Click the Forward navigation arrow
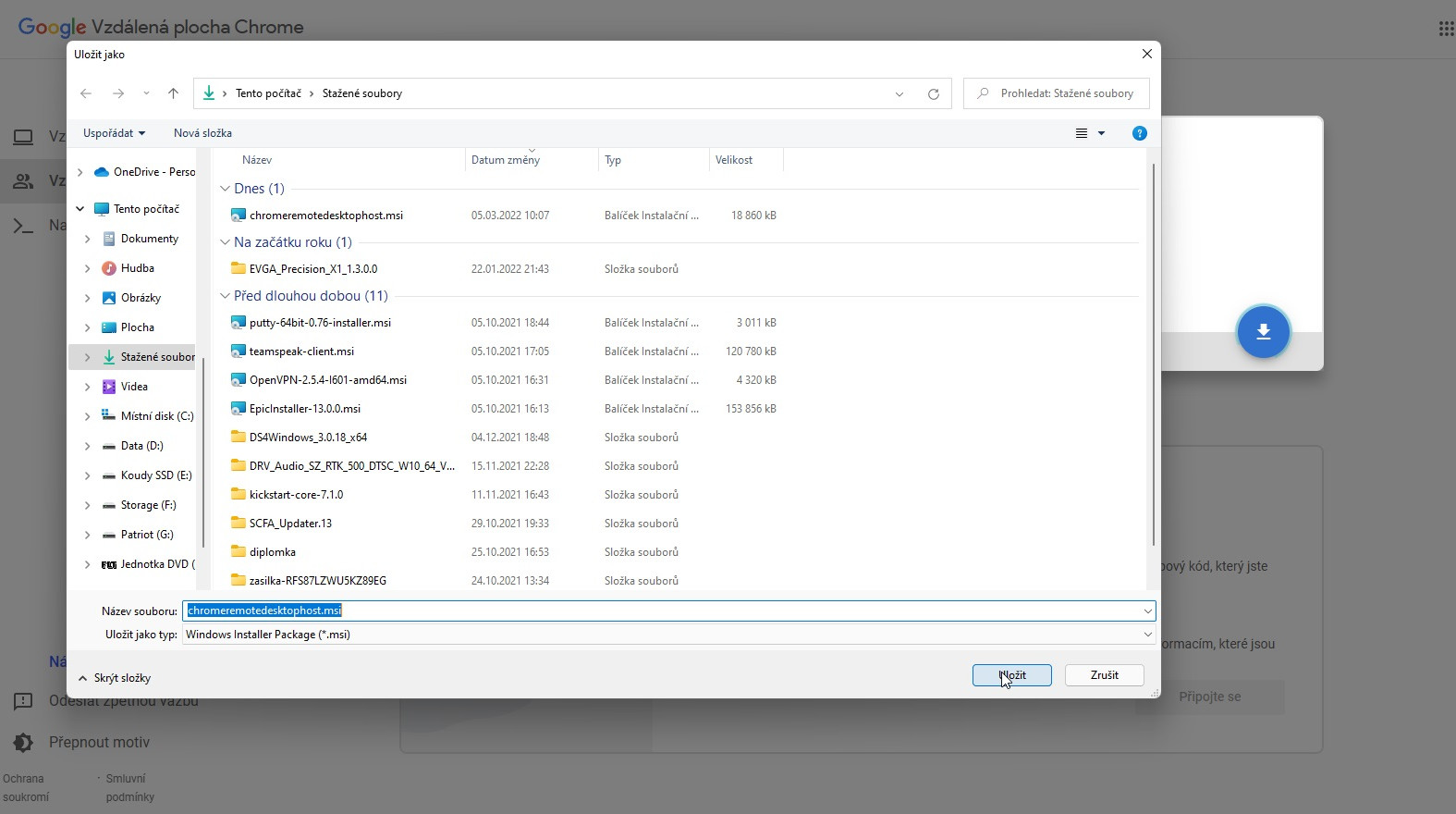The width and height of the screenshot is (1456, 814). pyautogui.click(x=118, y=93)
